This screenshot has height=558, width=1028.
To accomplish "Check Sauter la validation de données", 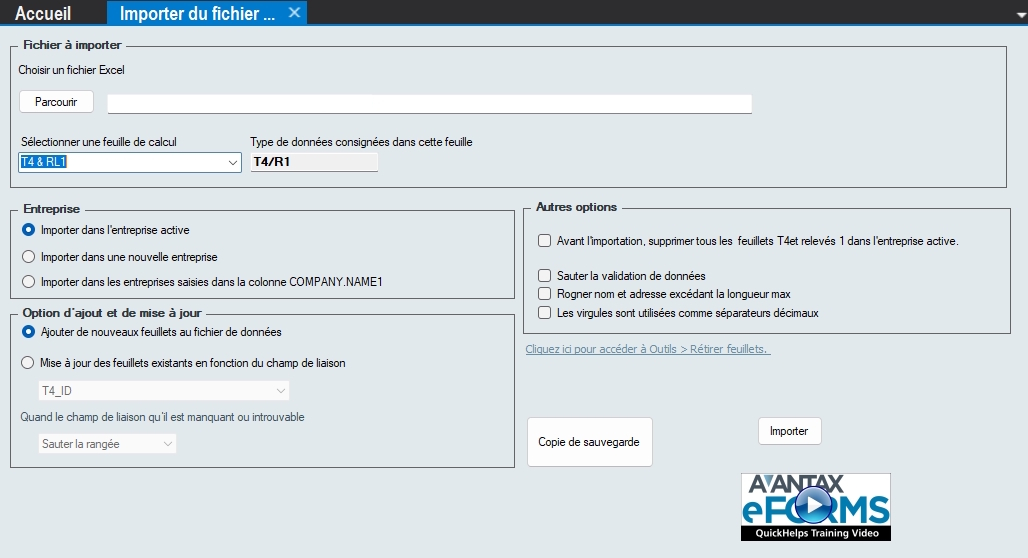I will tap(544, 276).
